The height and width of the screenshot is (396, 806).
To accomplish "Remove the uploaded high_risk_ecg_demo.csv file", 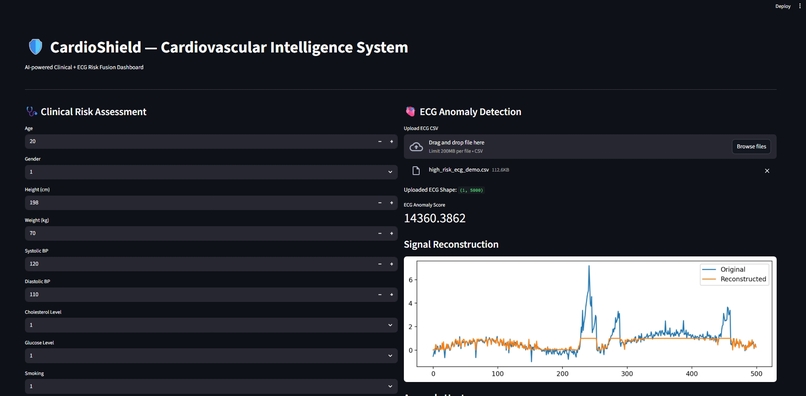I will 767,171.
